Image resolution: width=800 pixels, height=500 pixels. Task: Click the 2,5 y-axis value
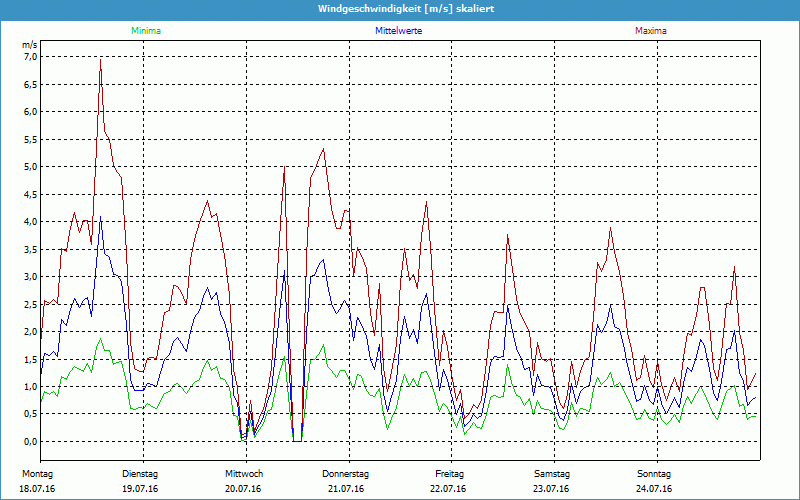pos(31,305)
